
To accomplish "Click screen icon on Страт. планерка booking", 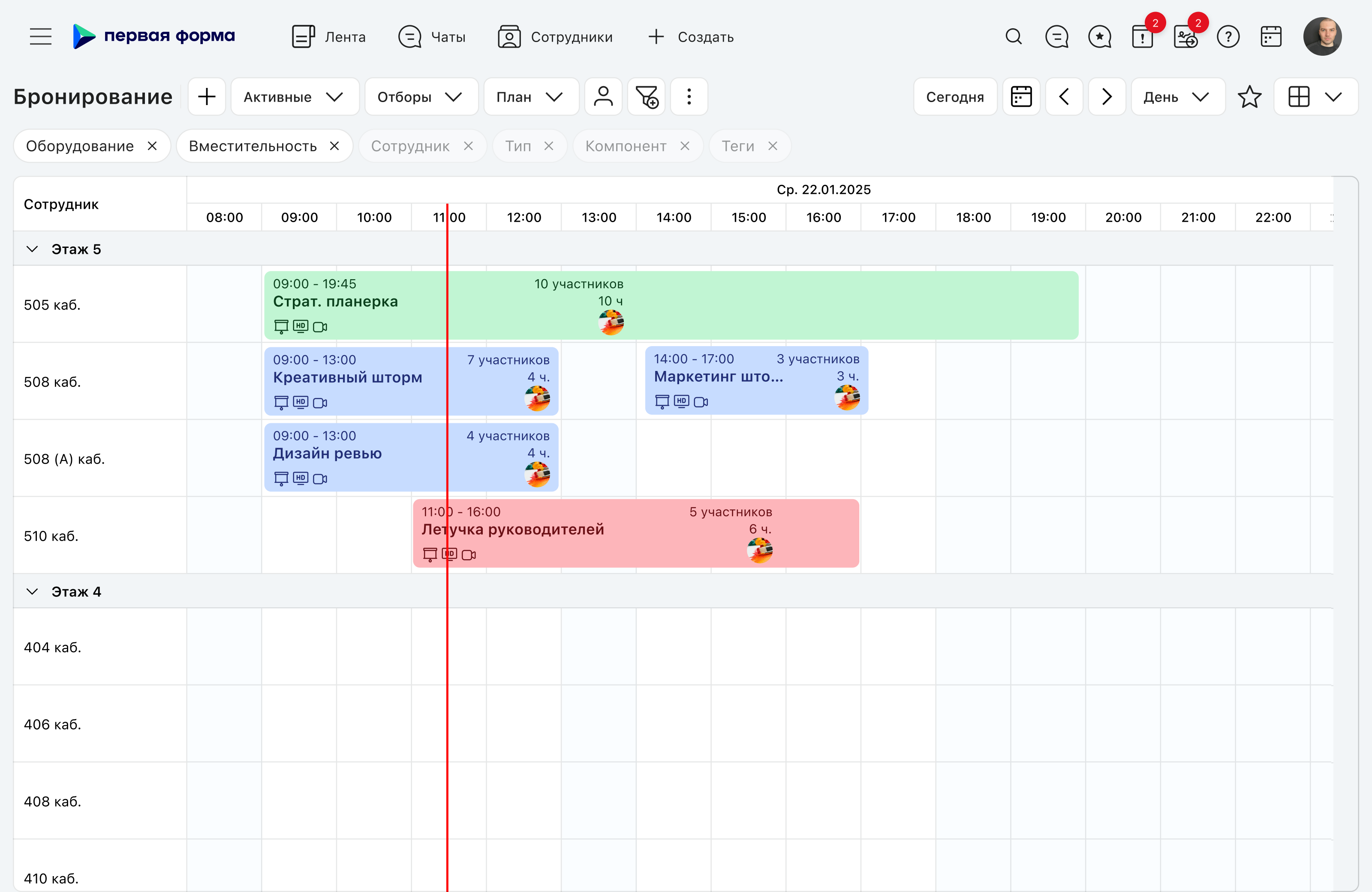I will tap(281, 327).
